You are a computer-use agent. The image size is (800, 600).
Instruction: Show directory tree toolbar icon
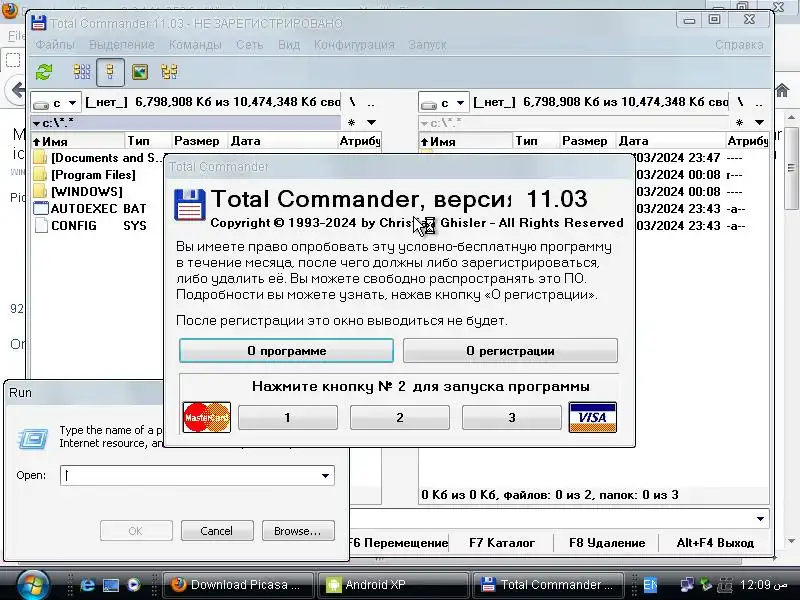(x=169, y=71)
